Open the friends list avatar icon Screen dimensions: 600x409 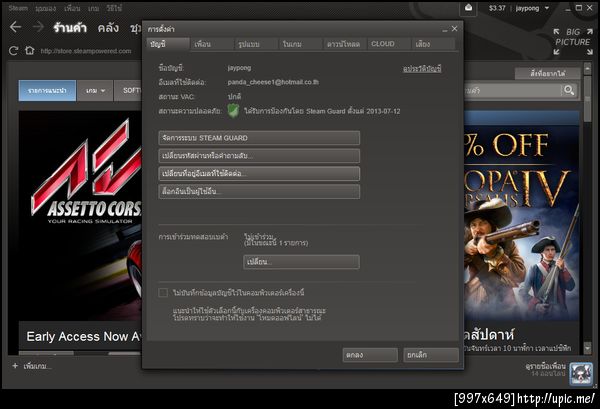pyautogui.click(x=581, y=373)
